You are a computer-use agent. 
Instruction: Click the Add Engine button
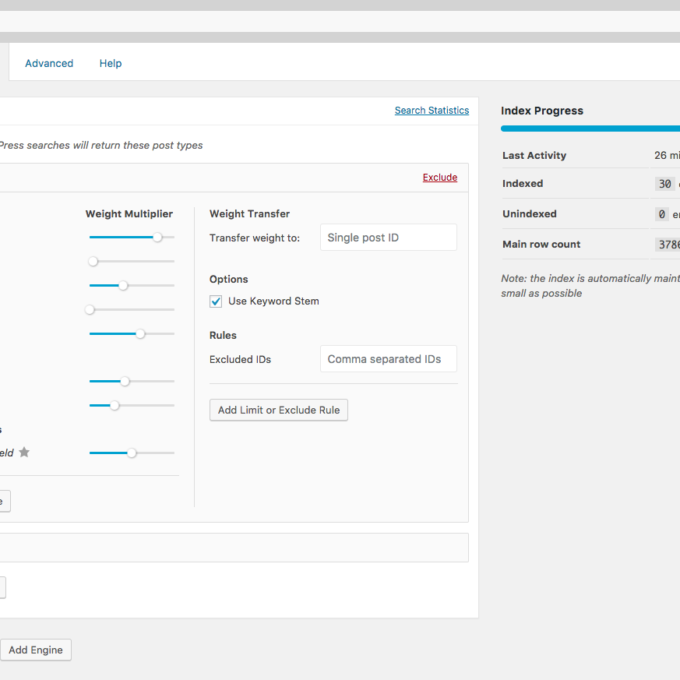pos(35,650)
